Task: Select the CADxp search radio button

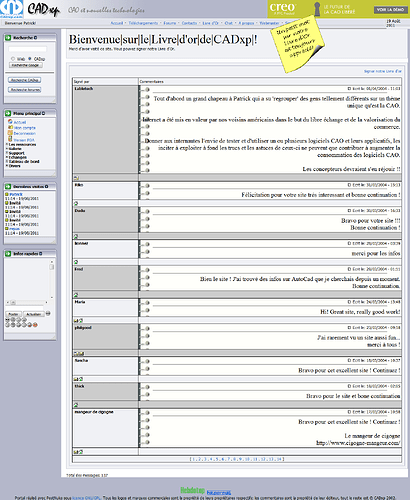Action: tap(30, 59)
